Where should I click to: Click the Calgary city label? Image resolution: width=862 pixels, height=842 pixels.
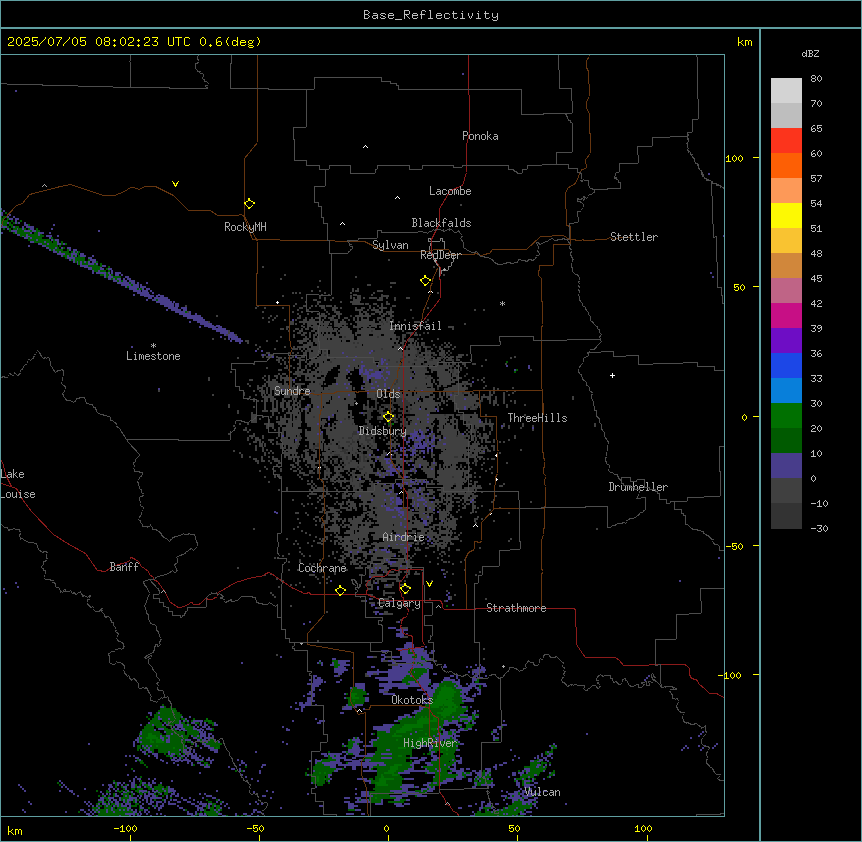(399, 603)
